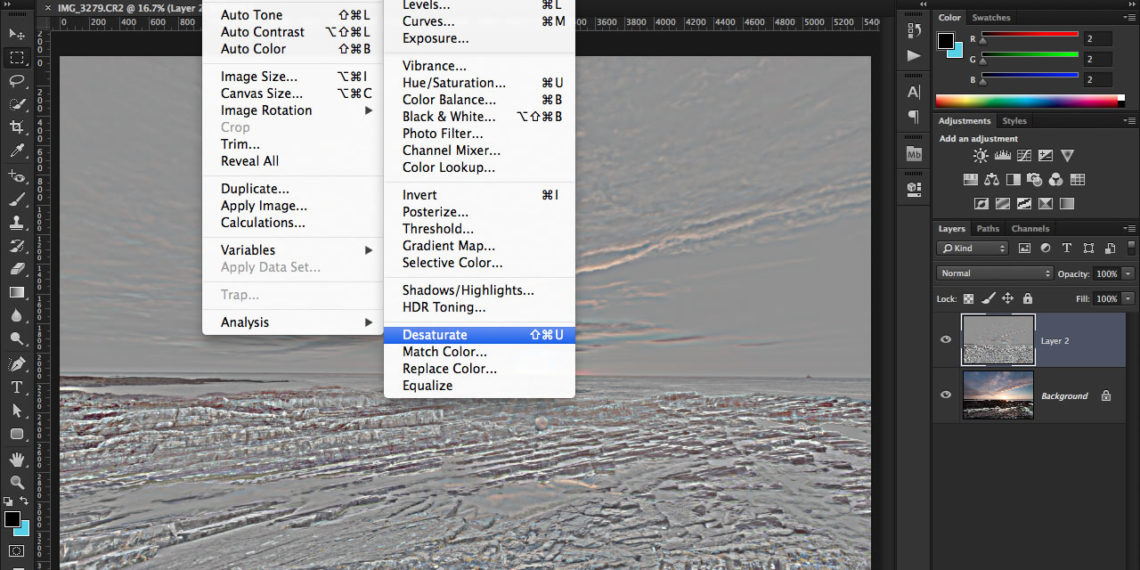Select the Eraser tool
This screenshot has height=570, width=1140.
coord(17,269)
